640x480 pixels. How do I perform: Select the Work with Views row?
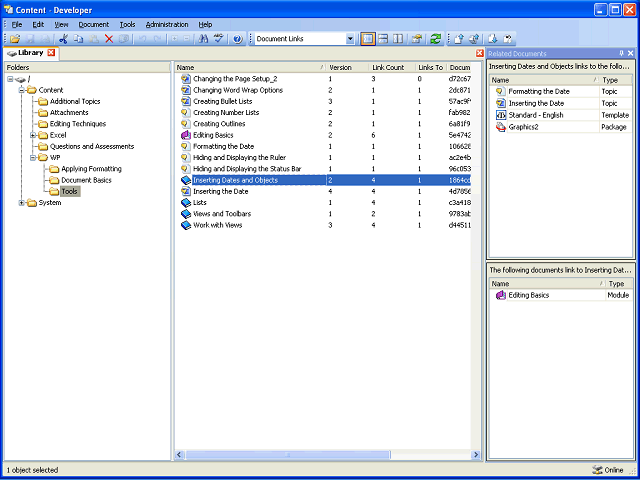pos(324,225)
